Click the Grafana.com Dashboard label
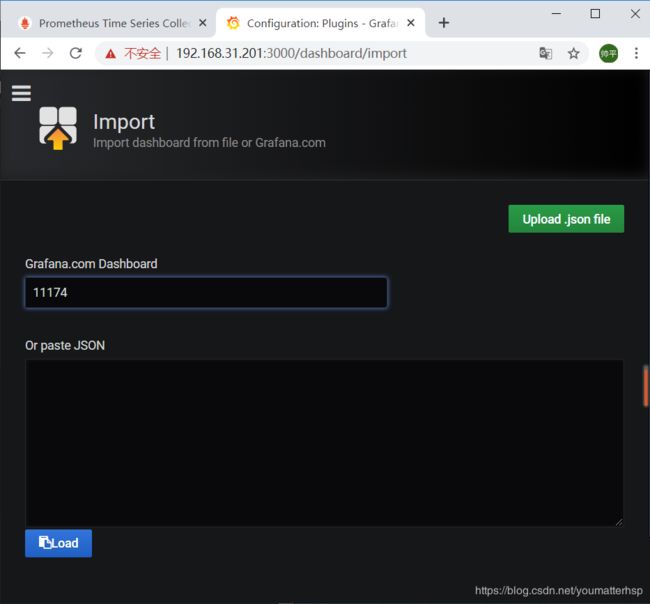Screen dimensions: 650x604 (x=91, y=264)
